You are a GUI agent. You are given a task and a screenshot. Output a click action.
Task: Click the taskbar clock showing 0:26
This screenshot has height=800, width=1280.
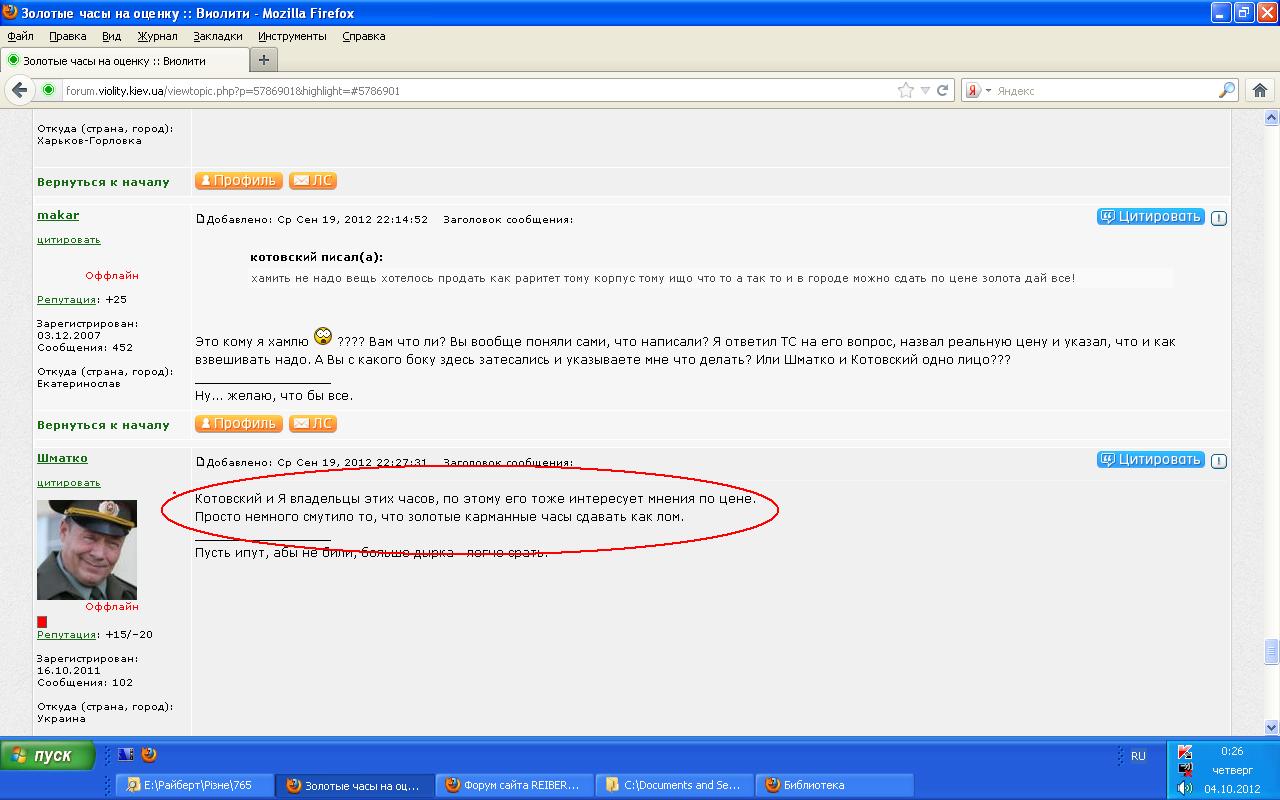(1232, 751)
